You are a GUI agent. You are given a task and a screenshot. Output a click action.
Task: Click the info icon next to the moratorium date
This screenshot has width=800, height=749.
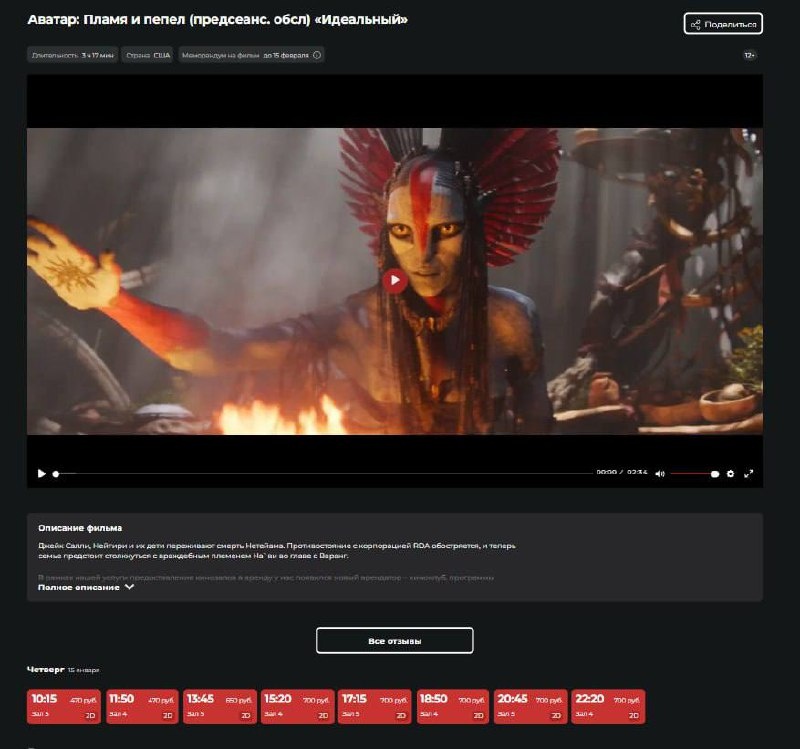tap(317, 55)
